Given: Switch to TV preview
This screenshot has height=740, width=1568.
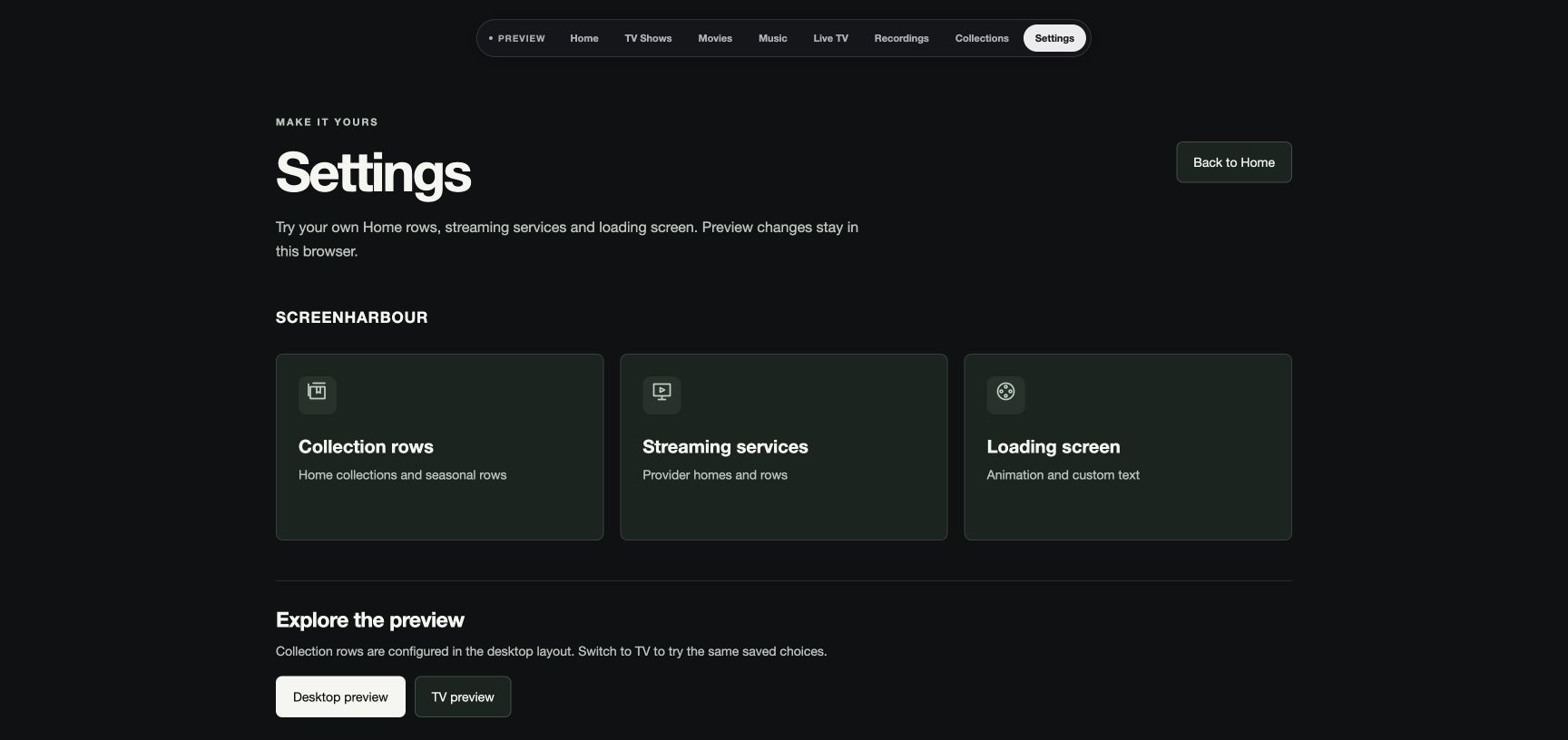Looking at the screenshot, I should (x=463, y=696).
